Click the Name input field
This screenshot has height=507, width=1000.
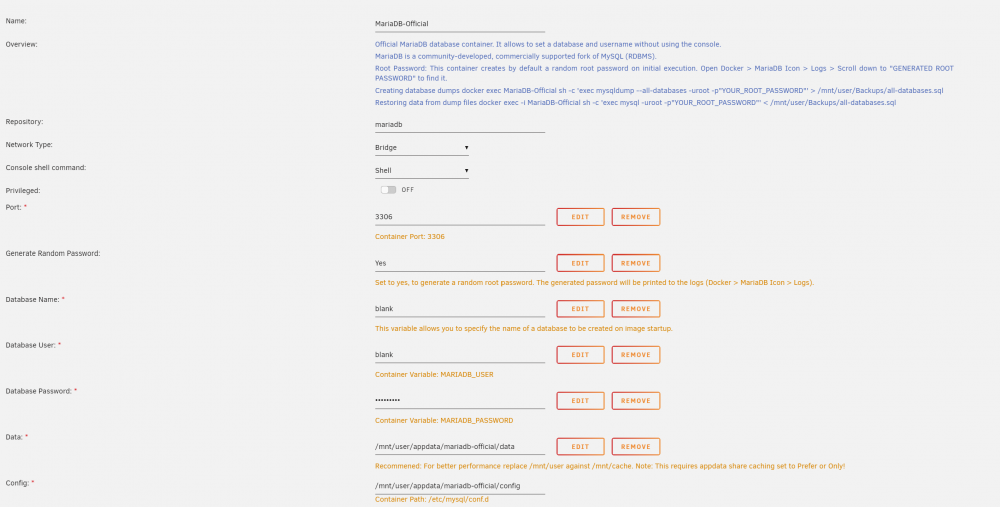click(x=460, y=24)
